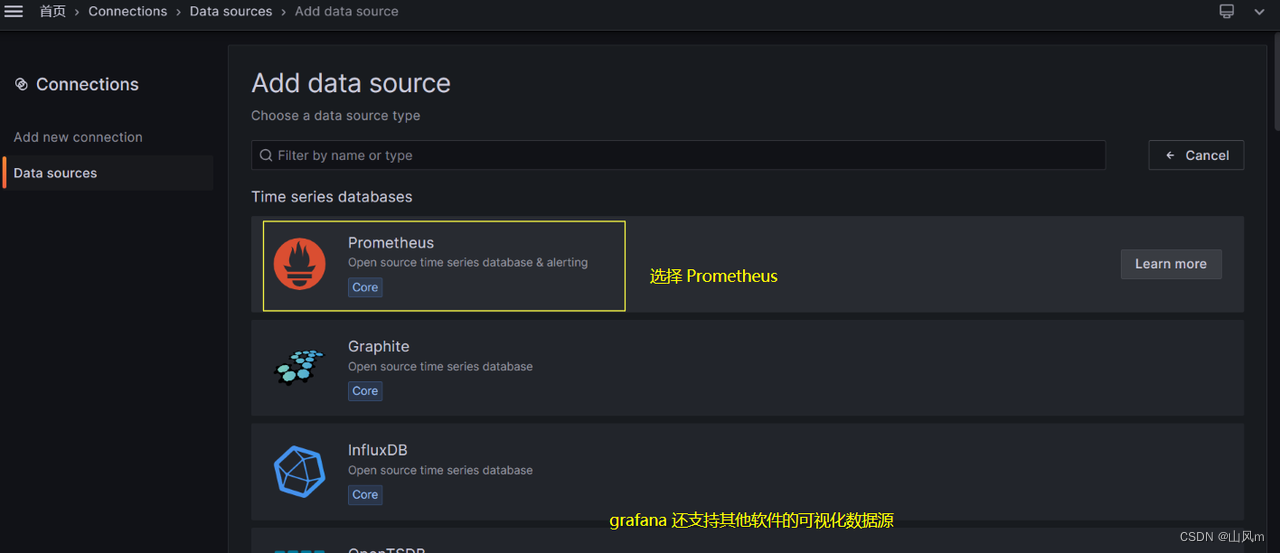Click the Core badge under Graphite
1280x553 pixels.
pyautogui.click(x=365, y=391)
